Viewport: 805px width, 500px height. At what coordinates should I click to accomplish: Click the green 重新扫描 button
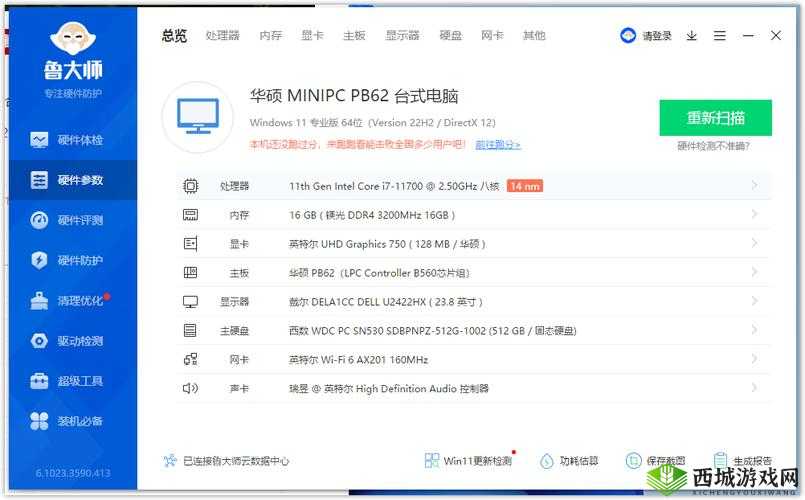pos(716,118)
